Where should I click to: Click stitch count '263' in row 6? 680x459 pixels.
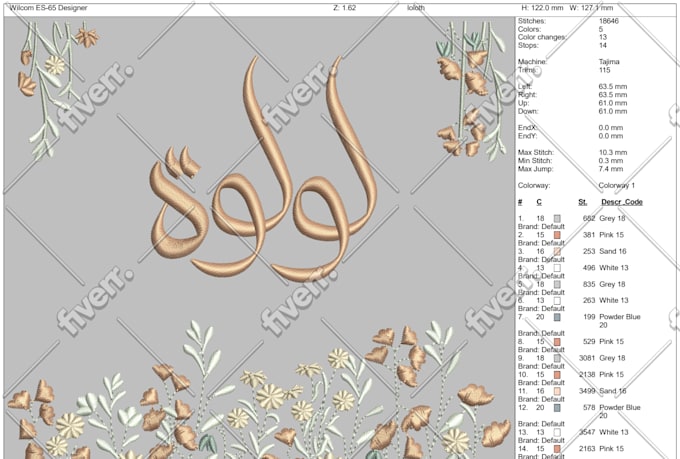pyautogui.click(x=589, y=300)
